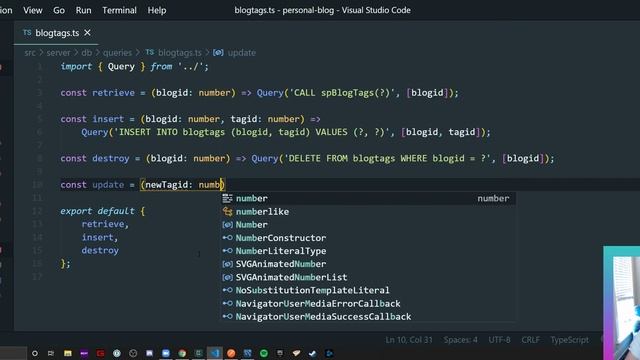Open Cortana circle on the taskbar
640x360 pixels.
(35, 353)
